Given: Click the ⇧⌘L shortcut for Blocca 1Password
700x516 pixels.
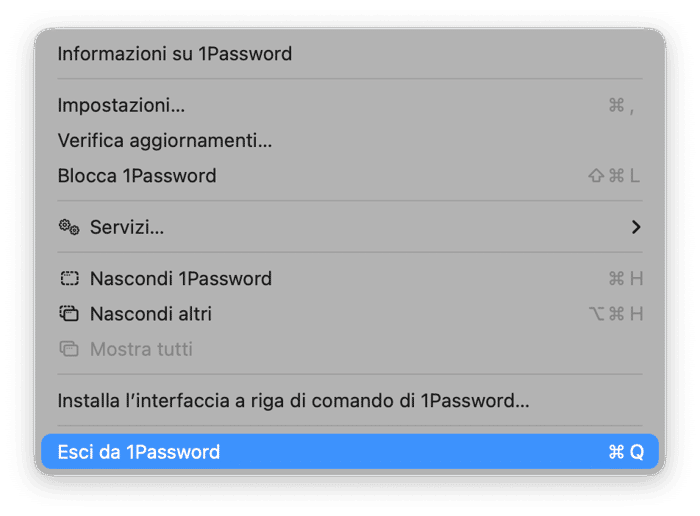Looking at the screenshot, I should (x=614, y=176).
